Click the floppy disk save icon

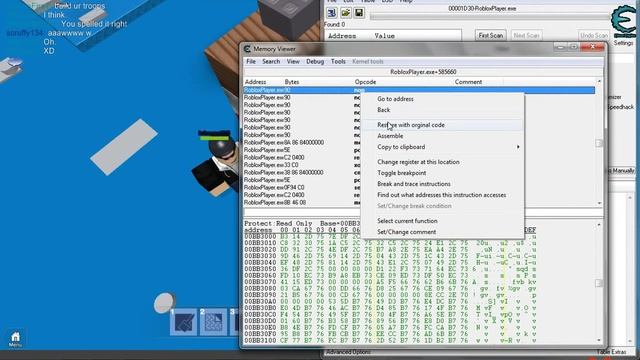tap(359, 13)
